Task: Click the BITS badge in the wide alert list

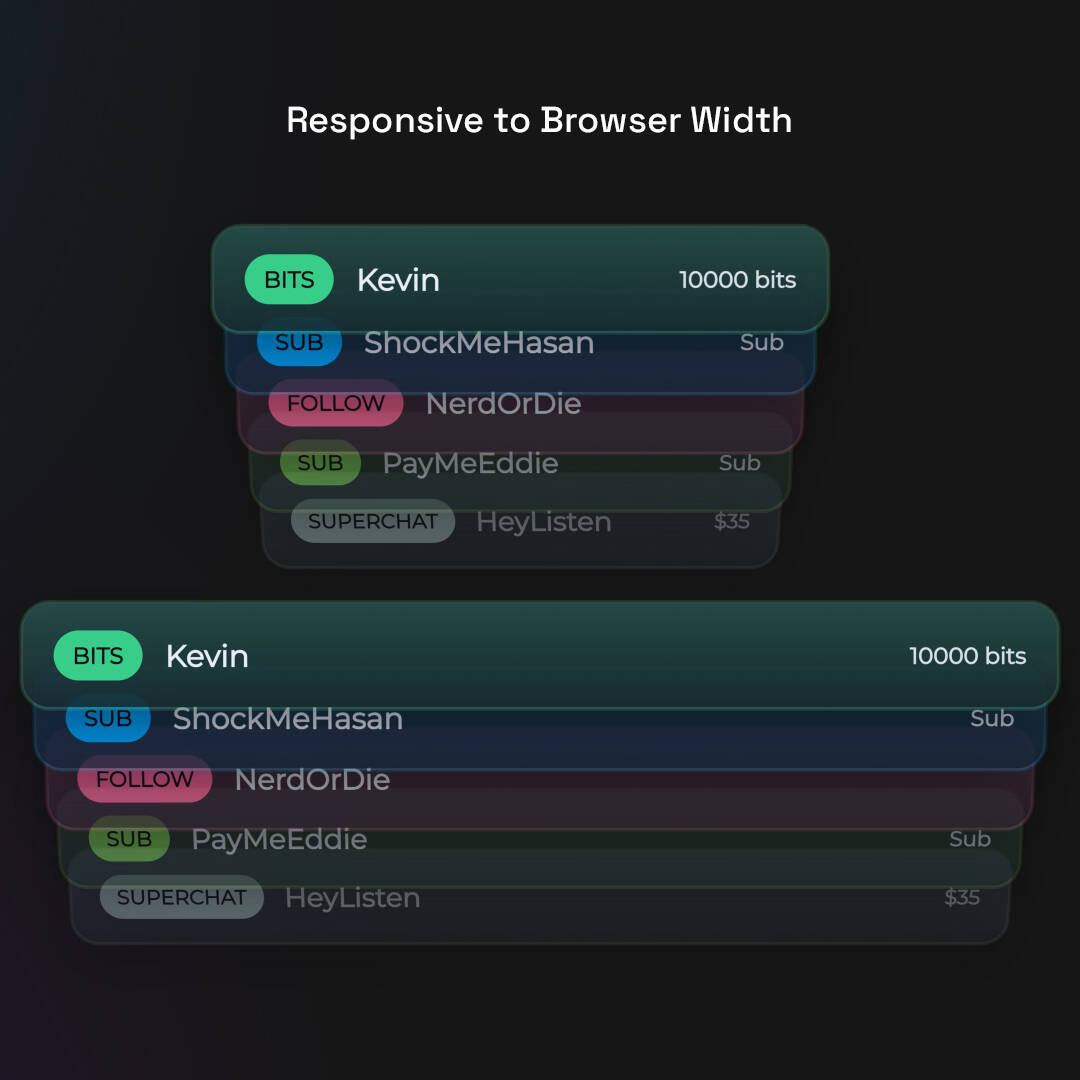Action: pyautogui.click(x=97, y=656)
